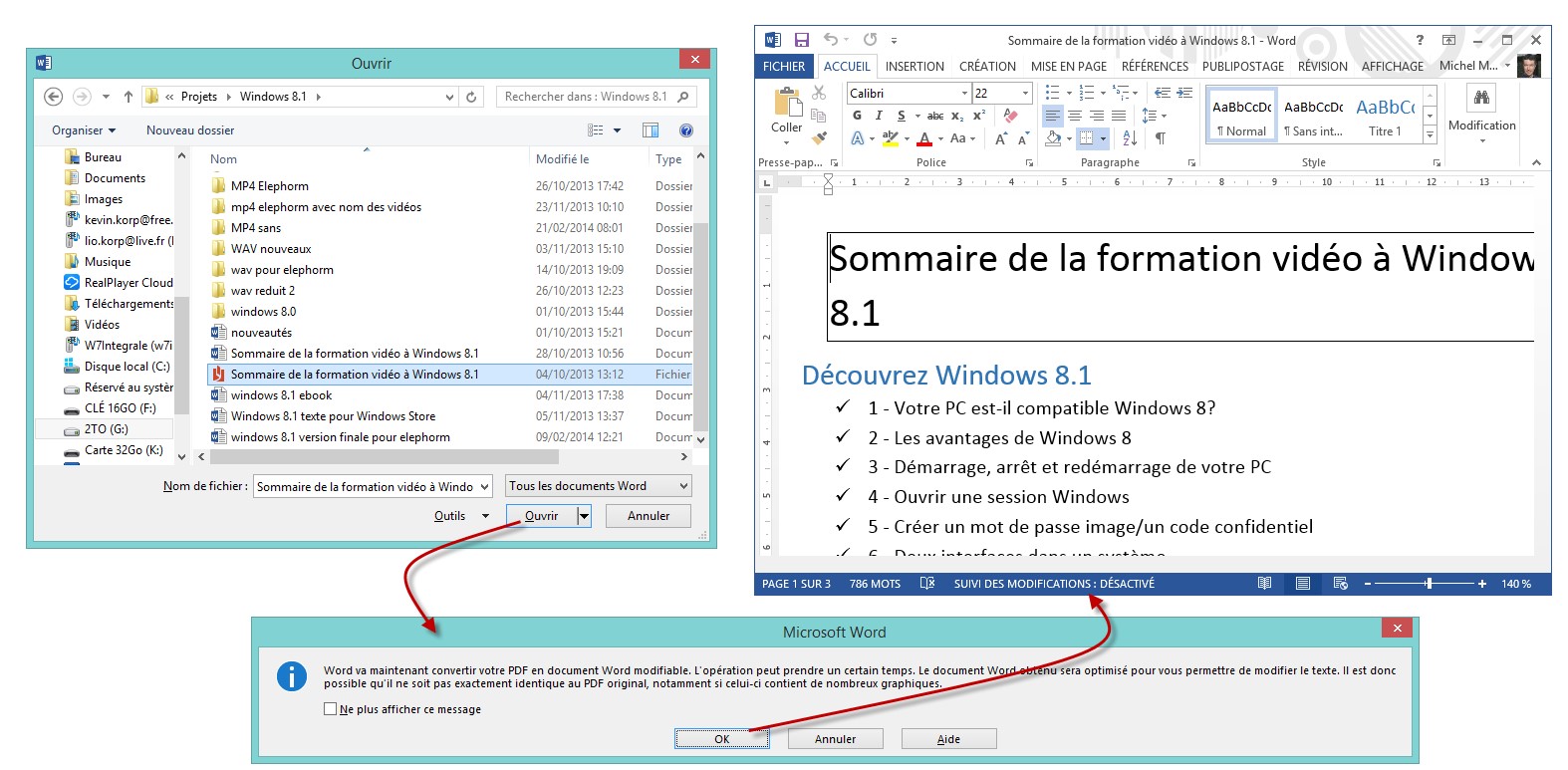Viewport: 1568px width, 770px height.
Task: Click the bullet list icon
Action: tap(1053, 93)
